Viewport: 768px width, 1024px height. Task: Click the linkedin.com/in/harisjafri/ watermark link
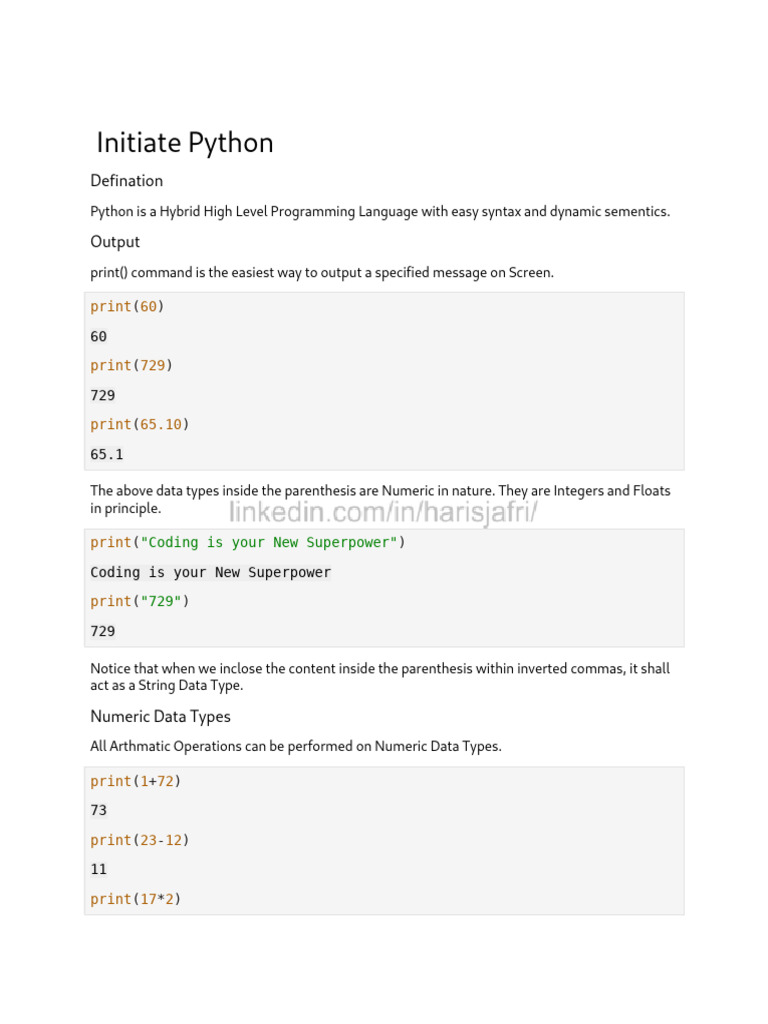pos(385,513)
